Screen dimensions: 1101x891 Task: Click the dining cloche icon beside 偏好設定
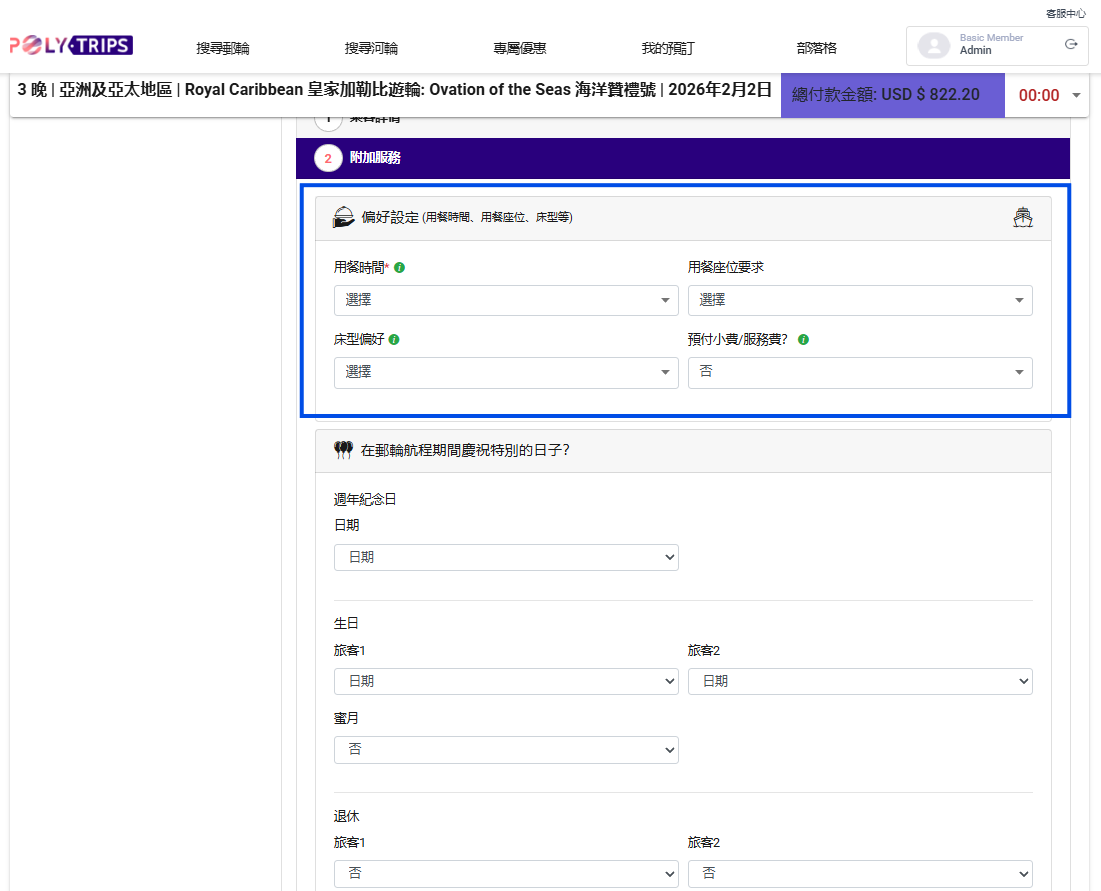pyautogui.click(x=343, y=217)
